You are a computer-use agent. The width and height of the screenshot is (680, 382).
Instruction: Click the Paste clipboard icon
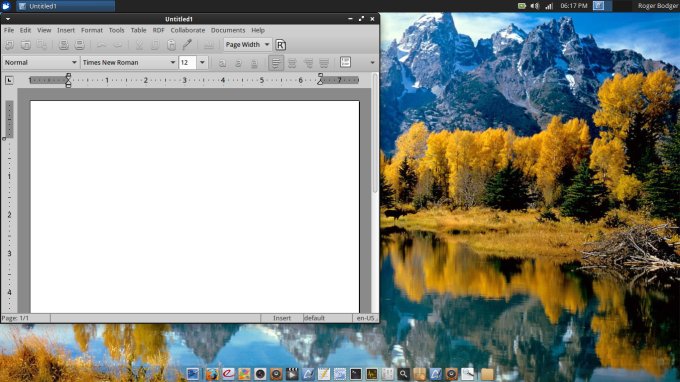pyautogui.click(x=171, y=45)
